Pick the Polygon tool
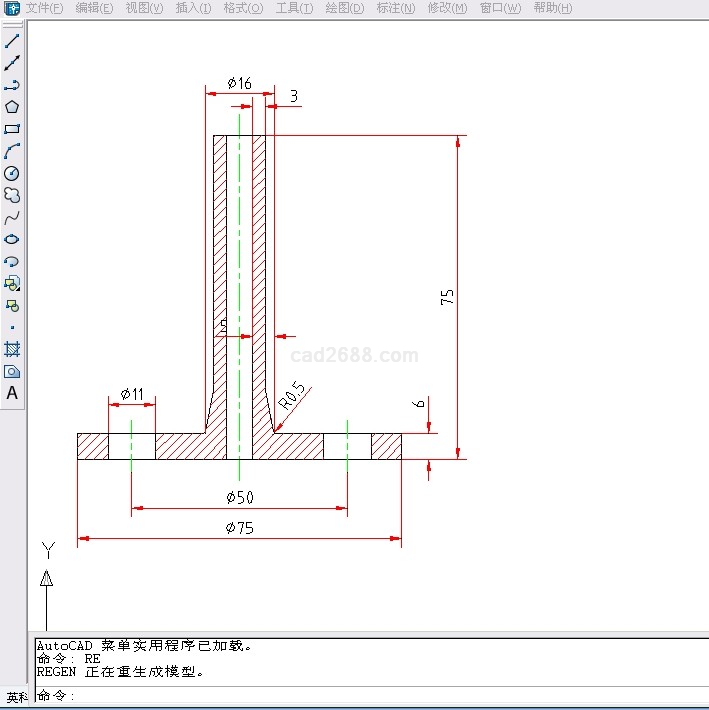 tap(12, 107)
